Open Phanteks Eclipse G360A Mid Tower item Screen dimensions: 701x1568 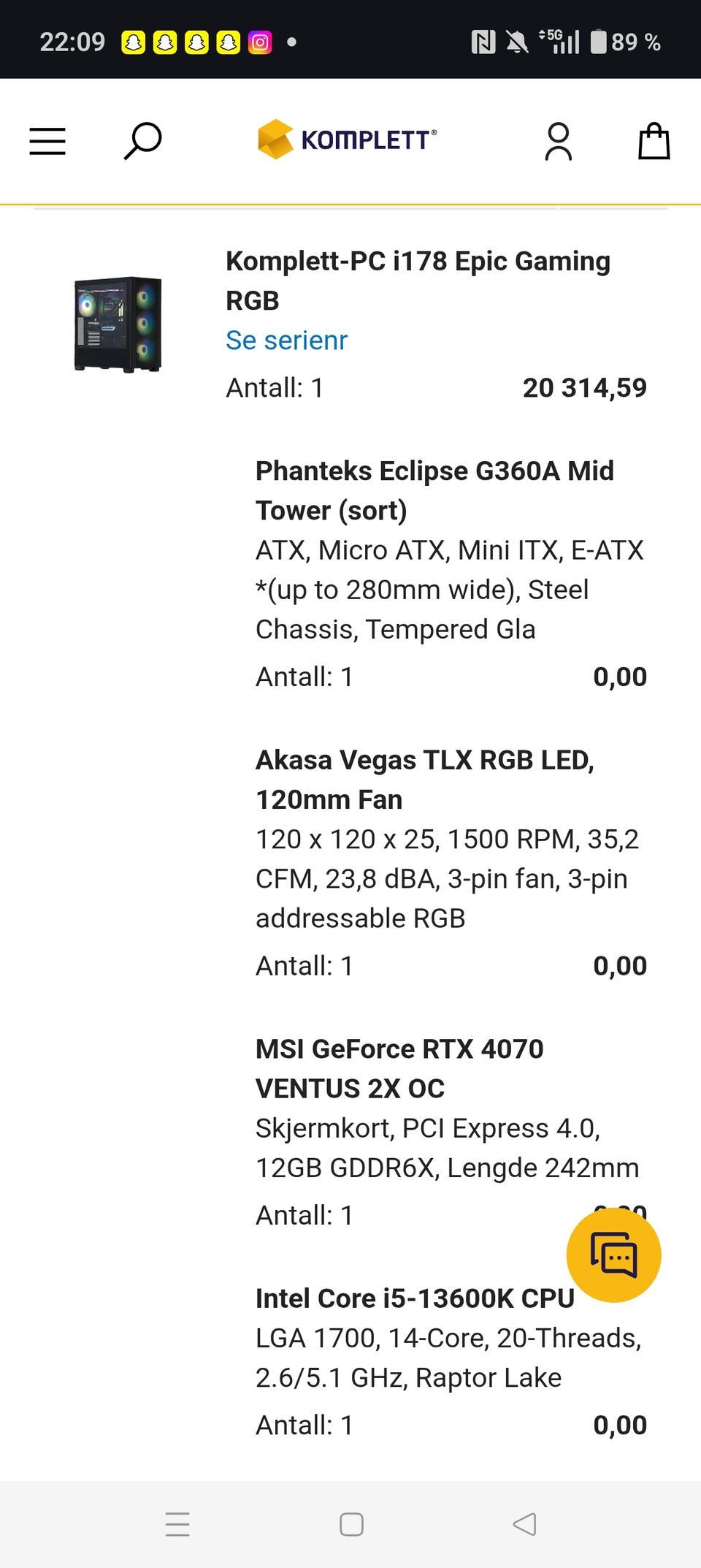pos(434,490)
